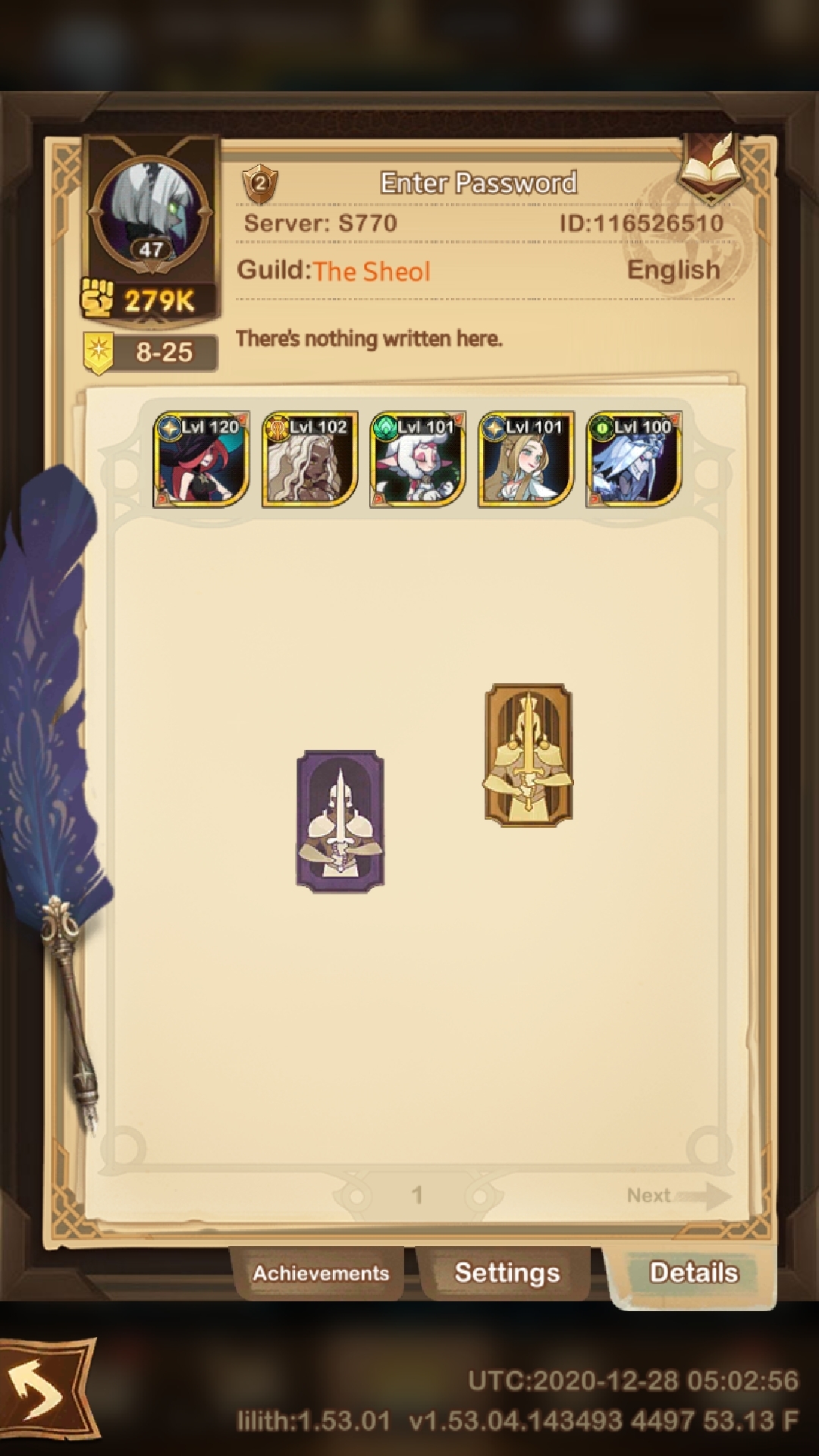
Task: Select the Lvl 101 blonde hero
Action: coord(526,460)
